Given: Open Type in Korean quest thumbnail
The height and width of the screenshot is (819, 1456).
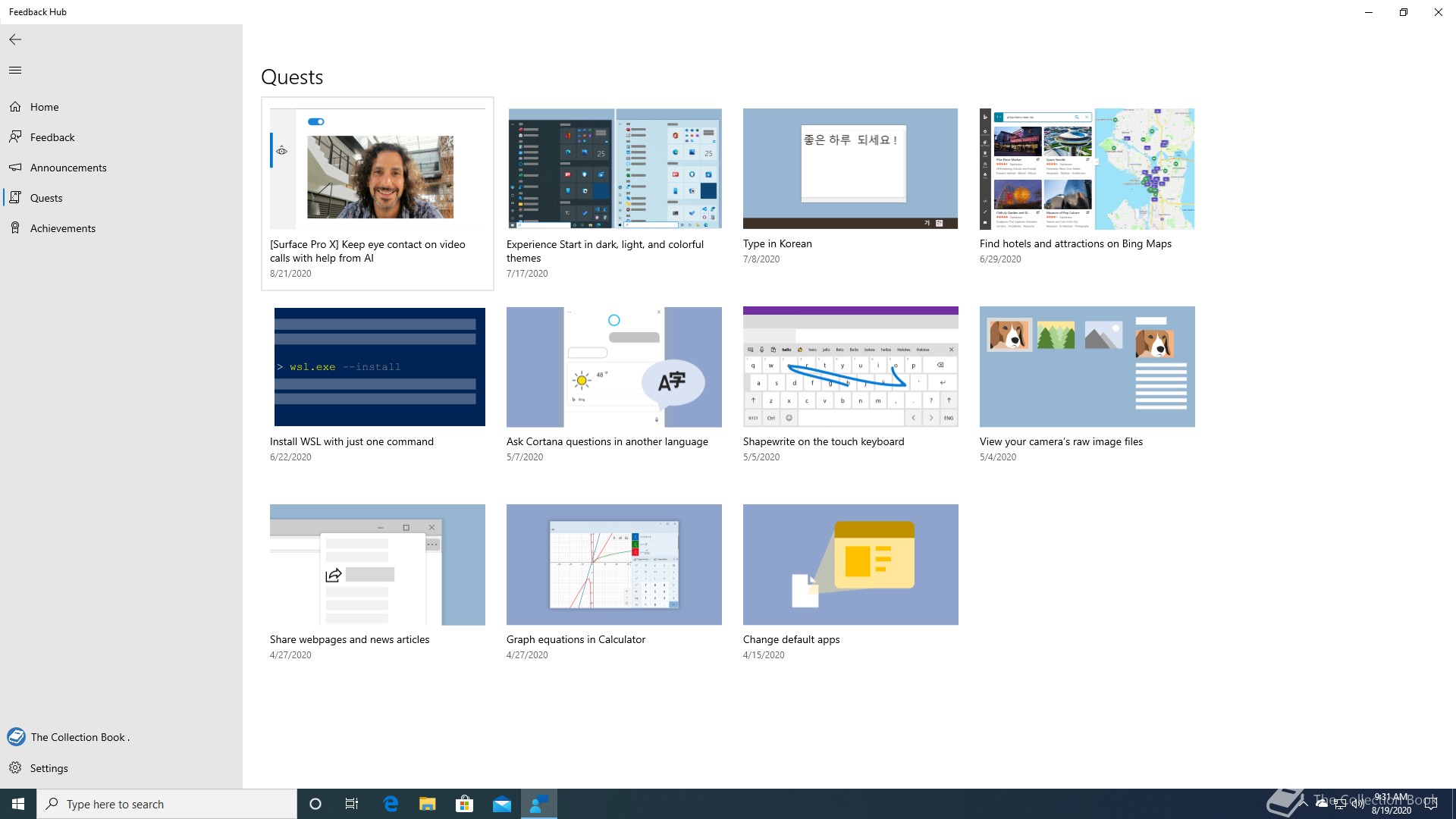Looking at the screenshot, I should pyautogui.click(x=851, y=168).
